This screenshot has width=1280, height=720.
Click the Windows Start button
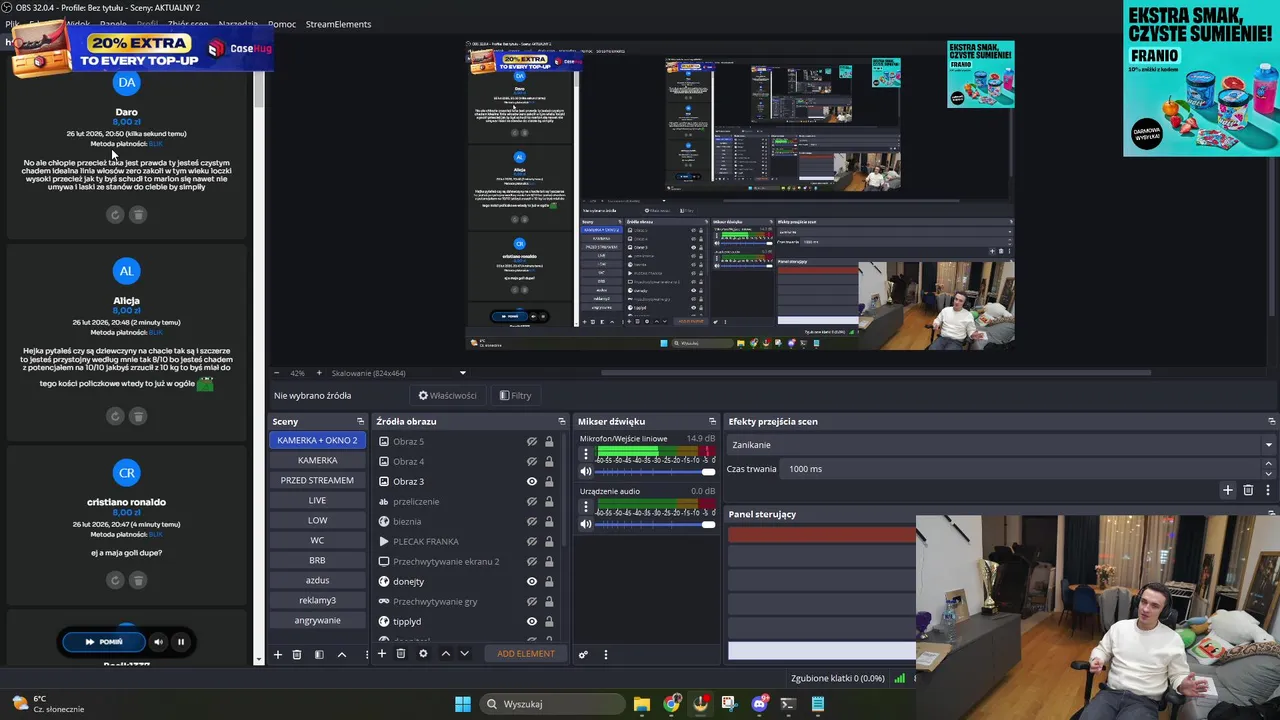pyautogui.click(x=463, y=704)
